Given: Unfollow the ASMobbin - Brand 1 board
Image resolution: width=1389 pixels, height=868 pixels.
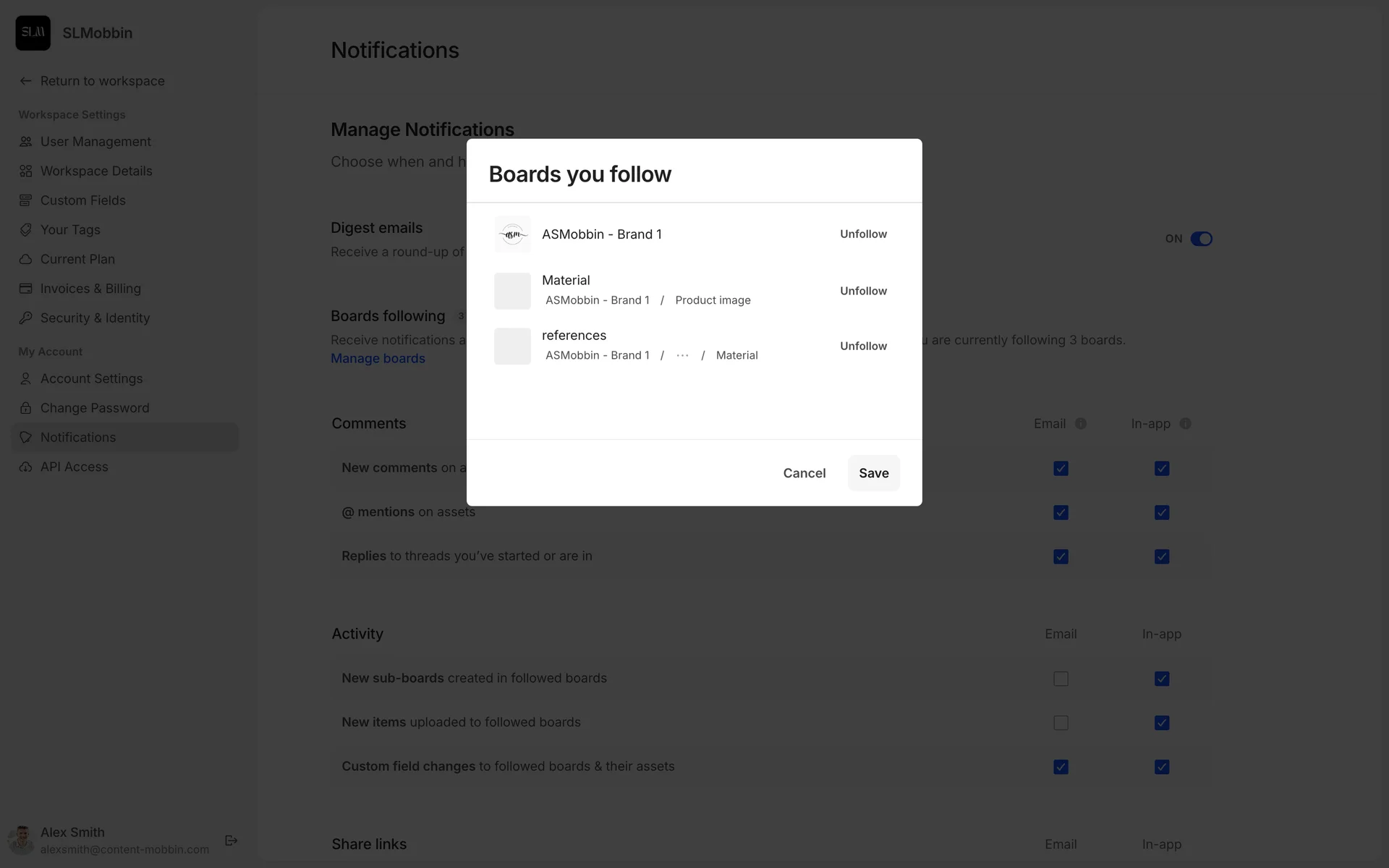Looking at the screenshot, I should pos(863,234).
